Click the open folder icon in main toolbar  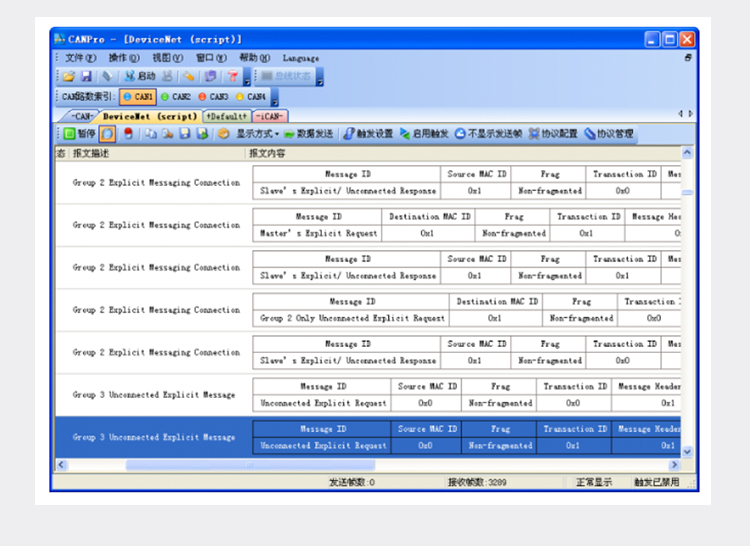click(x=69, y=76)
